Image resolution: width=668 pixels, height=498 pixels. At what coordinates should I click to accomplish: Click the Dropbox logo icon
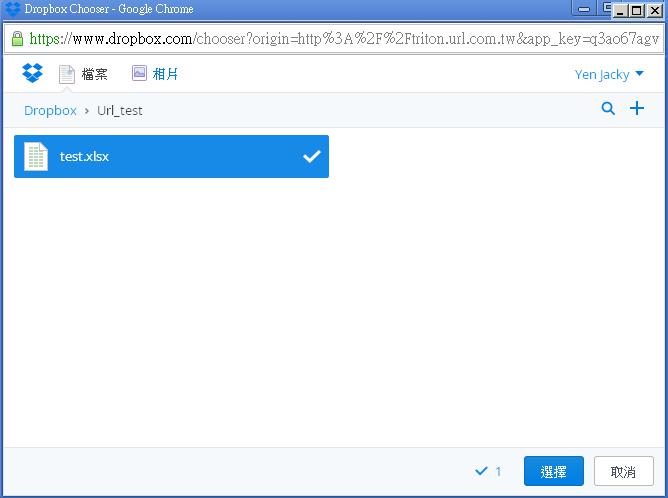coord(33,73)
